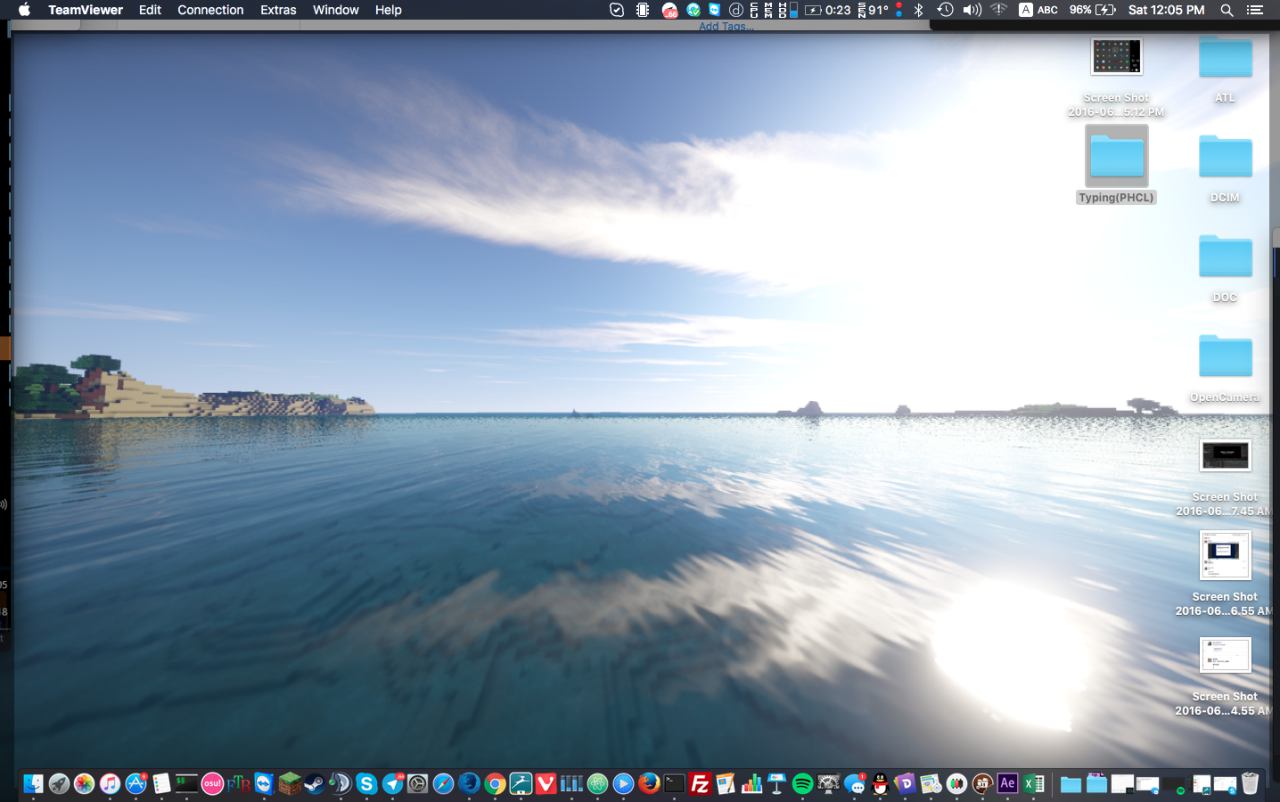Open the osu! game icon
Screen dimensions: 1280x802
(x=212, y=784)
